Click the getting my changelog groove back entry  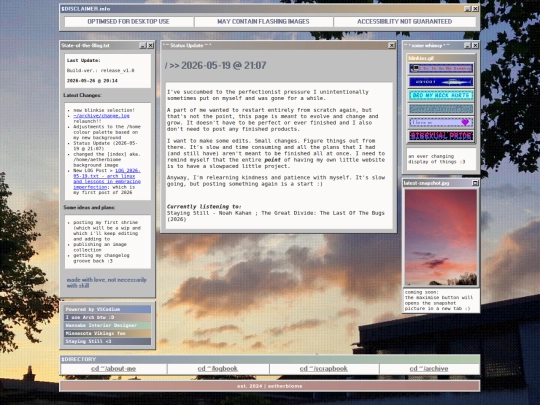(x=101, y=258)
